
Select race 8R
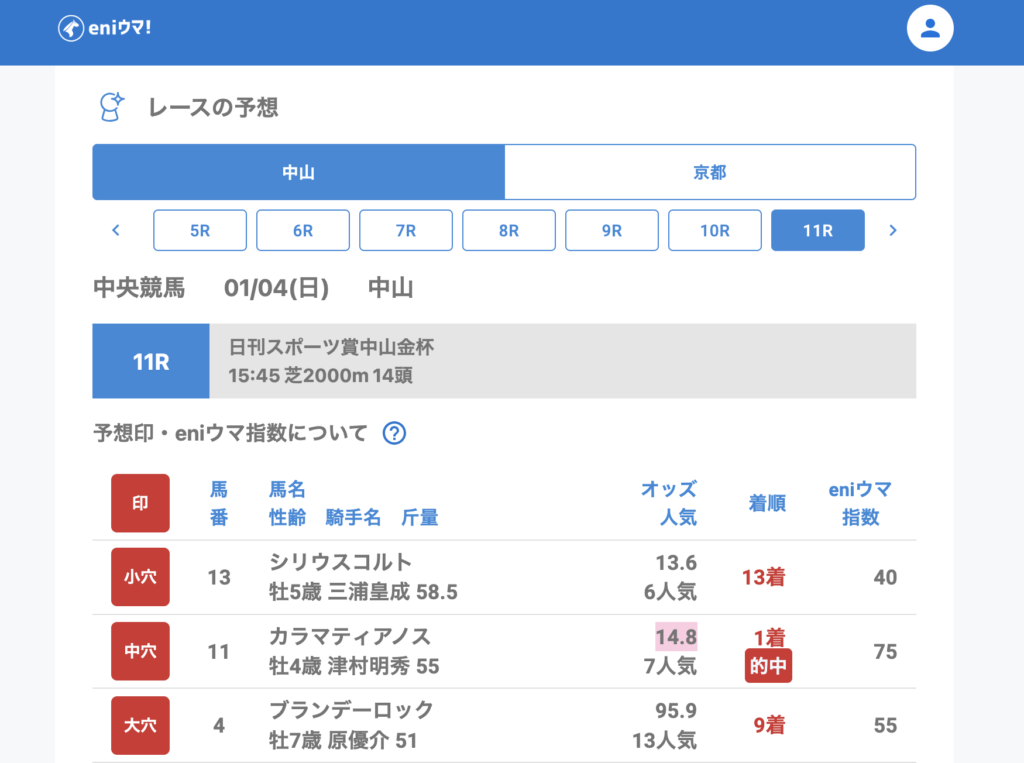pyautogui.click(x=509, y=230)
